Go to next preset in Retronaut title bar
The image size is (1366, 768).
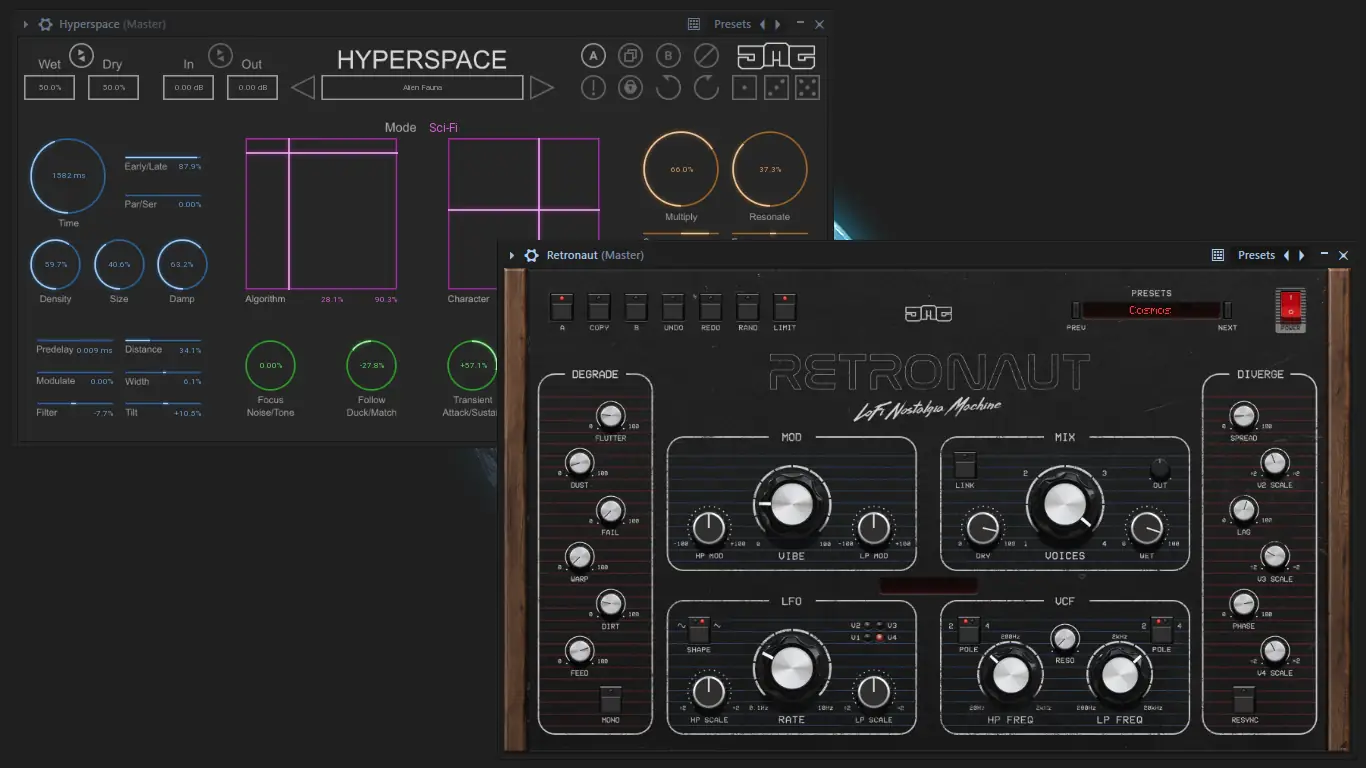[1301, 255]
